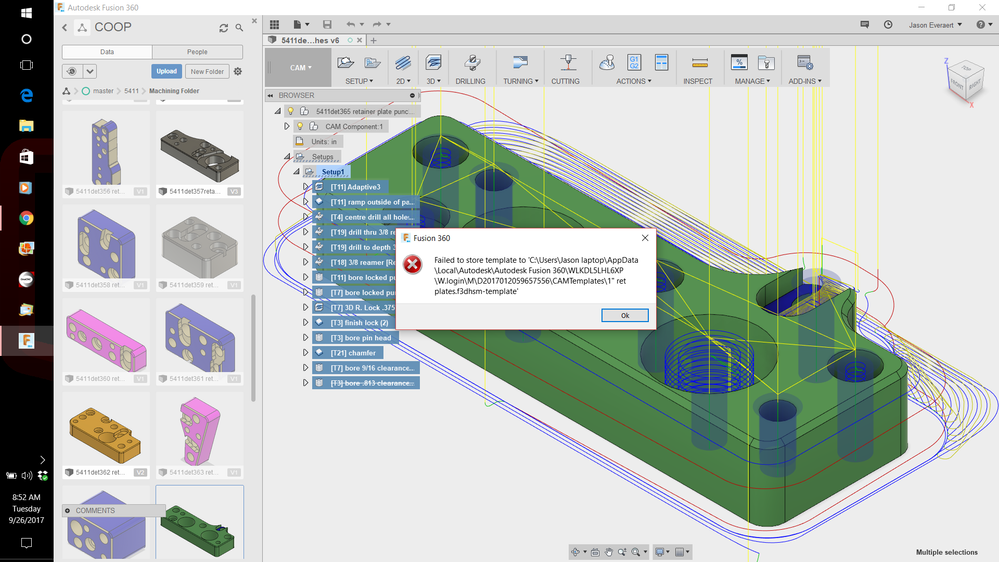Click the New Folder button in data panel
999x562 pixels.
207,71
